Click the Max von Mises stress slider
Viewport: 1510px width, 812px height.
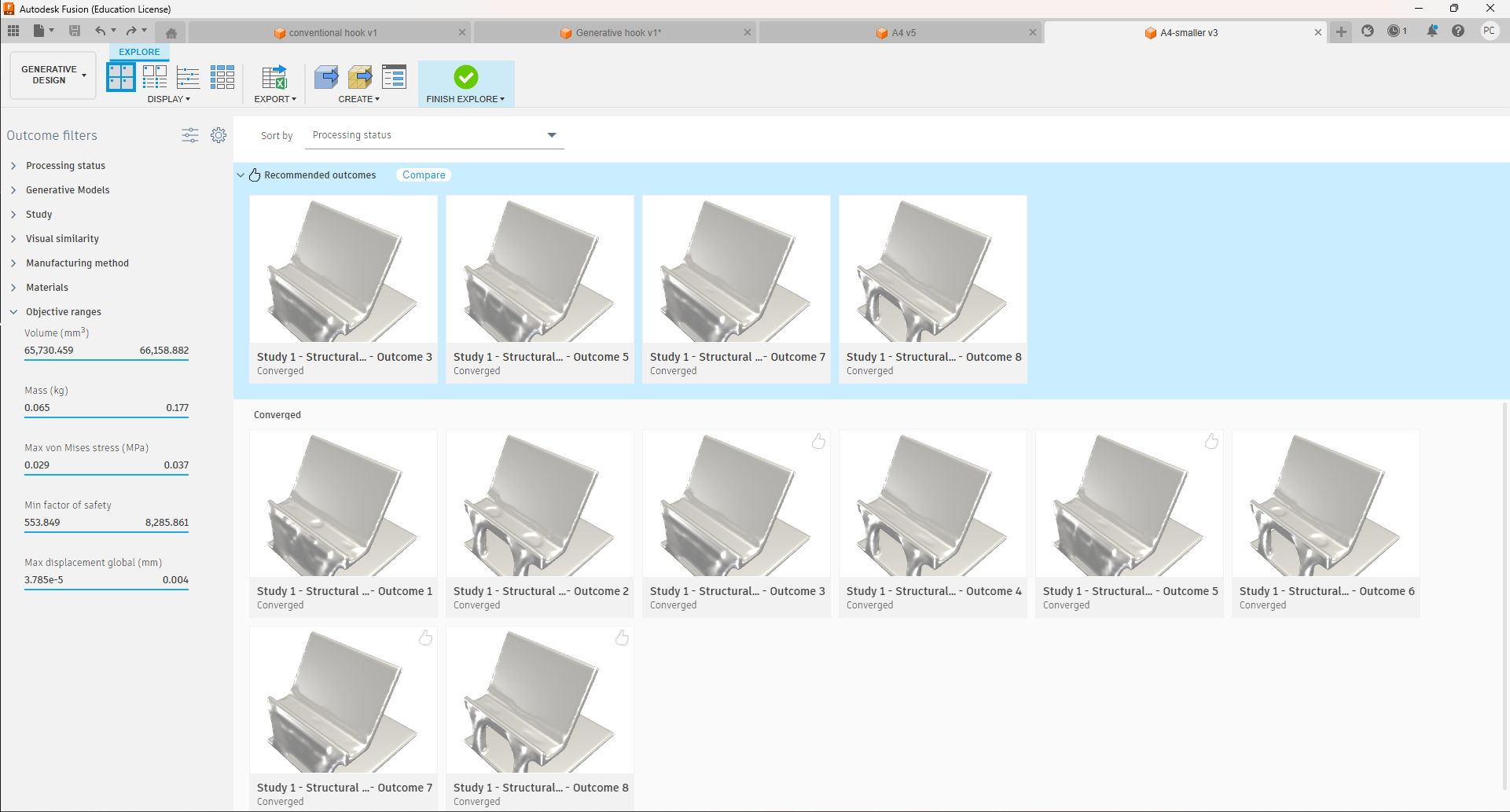106,475
